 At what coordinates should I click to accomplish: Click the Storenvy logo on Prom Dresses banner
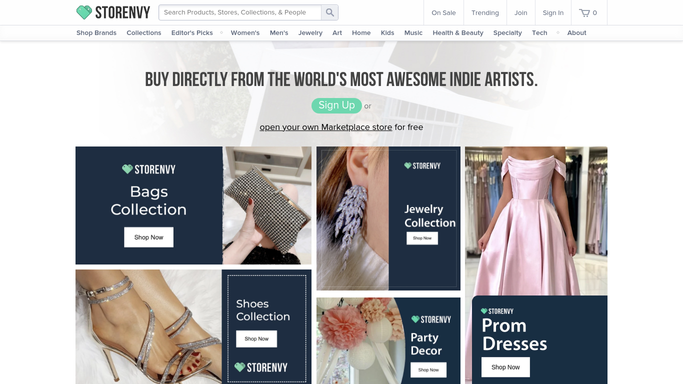tap(497, 311)
